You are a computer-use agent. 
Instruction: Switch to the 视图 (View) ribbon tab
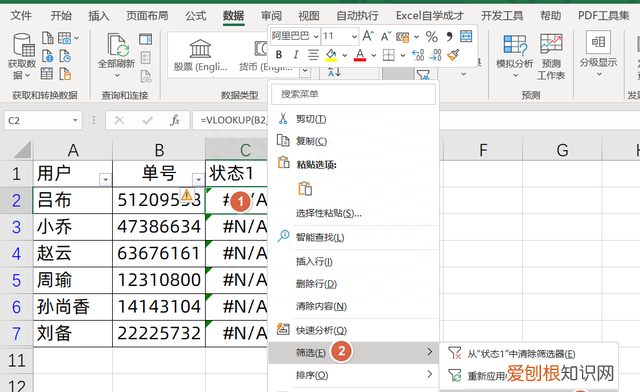pyautogui.click(x=309, y=16)
